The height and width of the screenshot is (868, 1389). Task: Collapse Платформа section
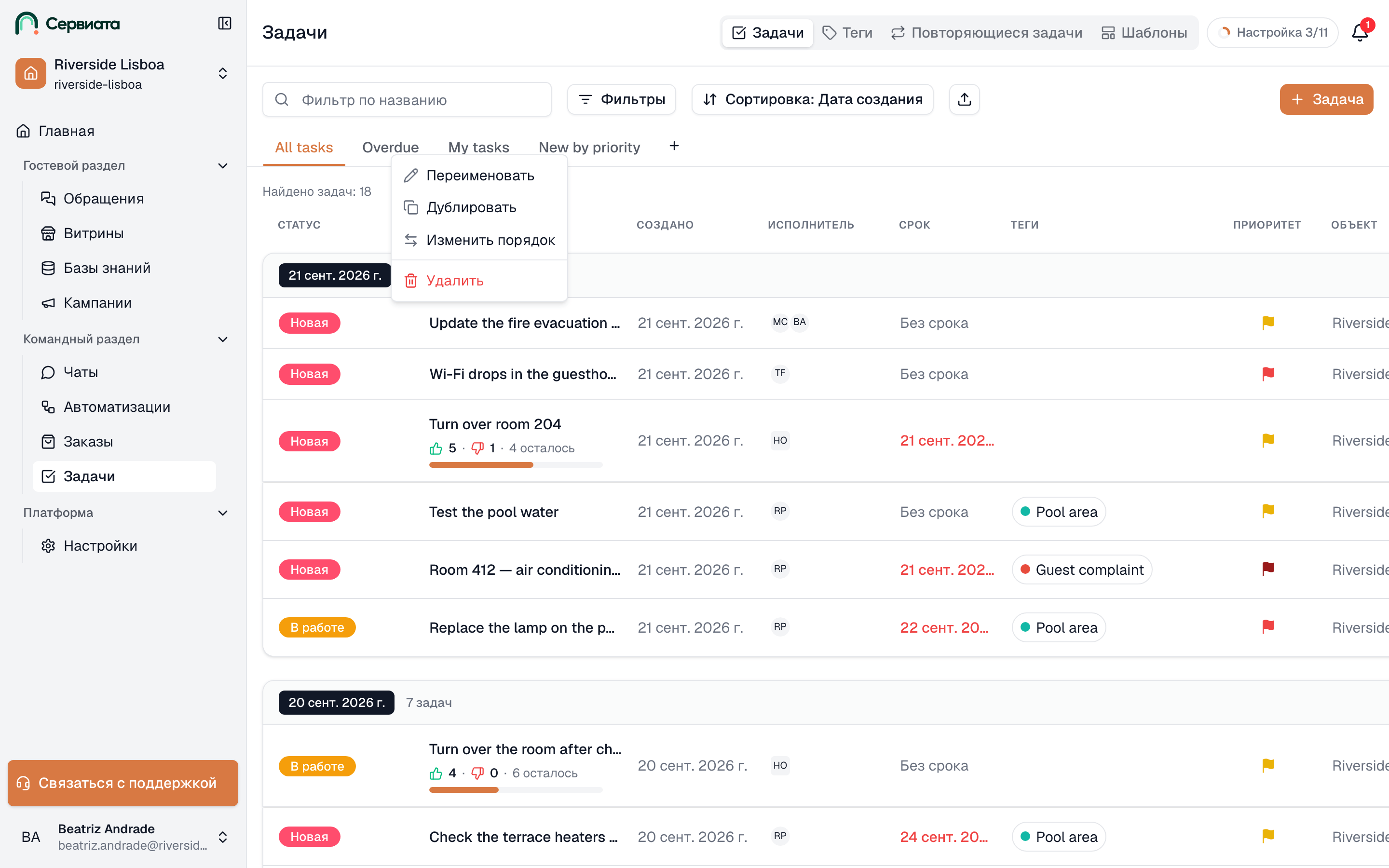click(x=223, y=513)
